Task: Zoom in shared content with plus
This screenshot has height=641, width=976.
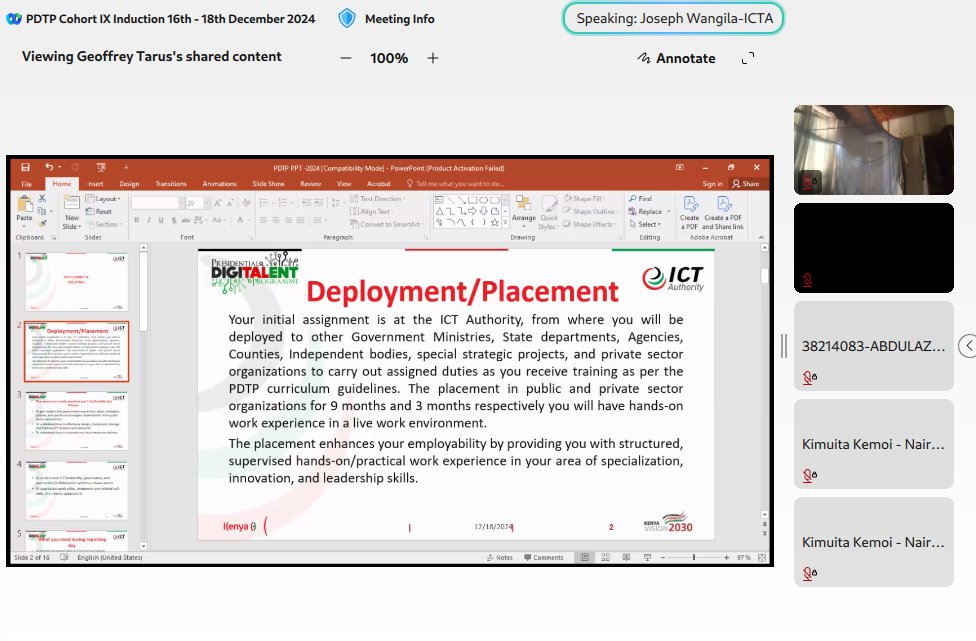Action: (433, 58)
